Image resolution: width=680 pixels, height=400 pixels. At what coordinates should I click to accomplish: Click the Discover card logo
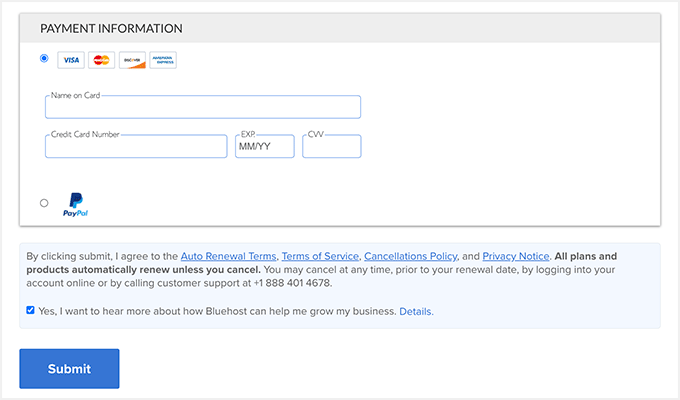coord(132,60)
